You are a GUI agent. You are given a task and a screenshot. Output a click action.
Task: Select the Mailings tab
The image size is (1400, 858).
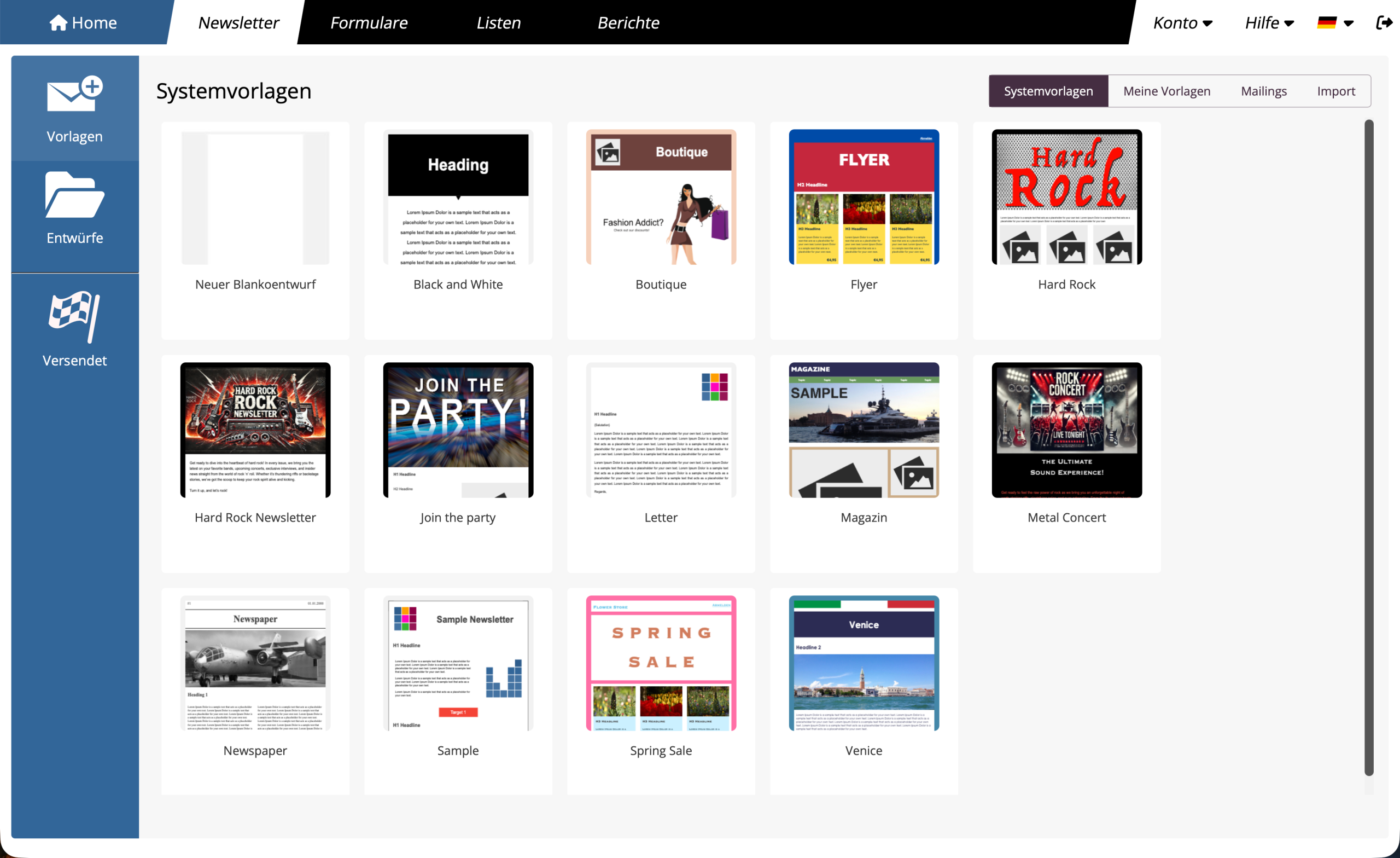(x=1263, y=91)
